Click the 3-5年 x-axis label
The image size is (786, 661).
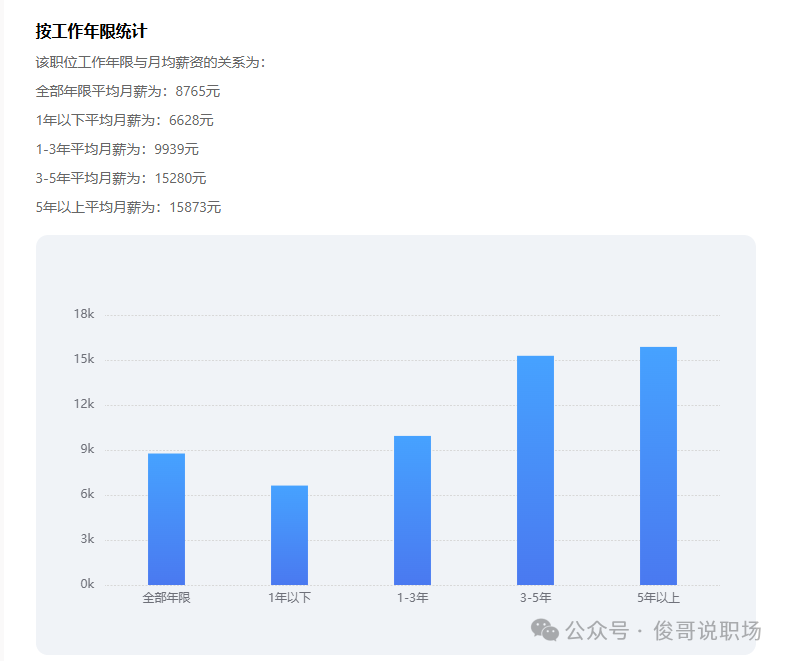coord(535,597)
